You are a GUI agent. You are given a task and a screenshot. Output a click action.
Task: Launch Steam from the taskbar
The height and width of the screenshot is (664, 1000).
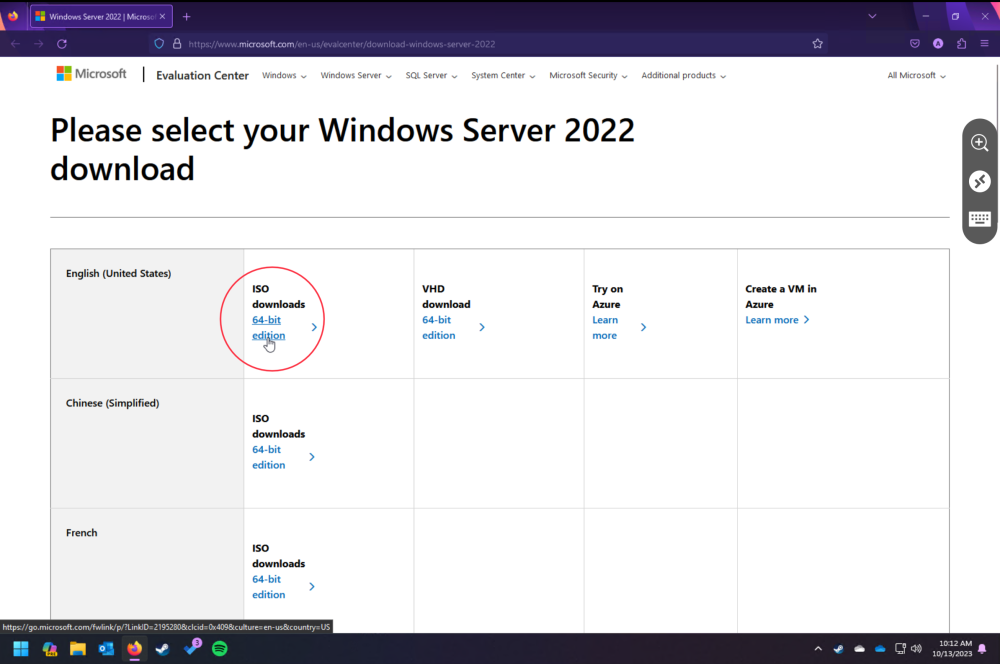click(162, 648)
